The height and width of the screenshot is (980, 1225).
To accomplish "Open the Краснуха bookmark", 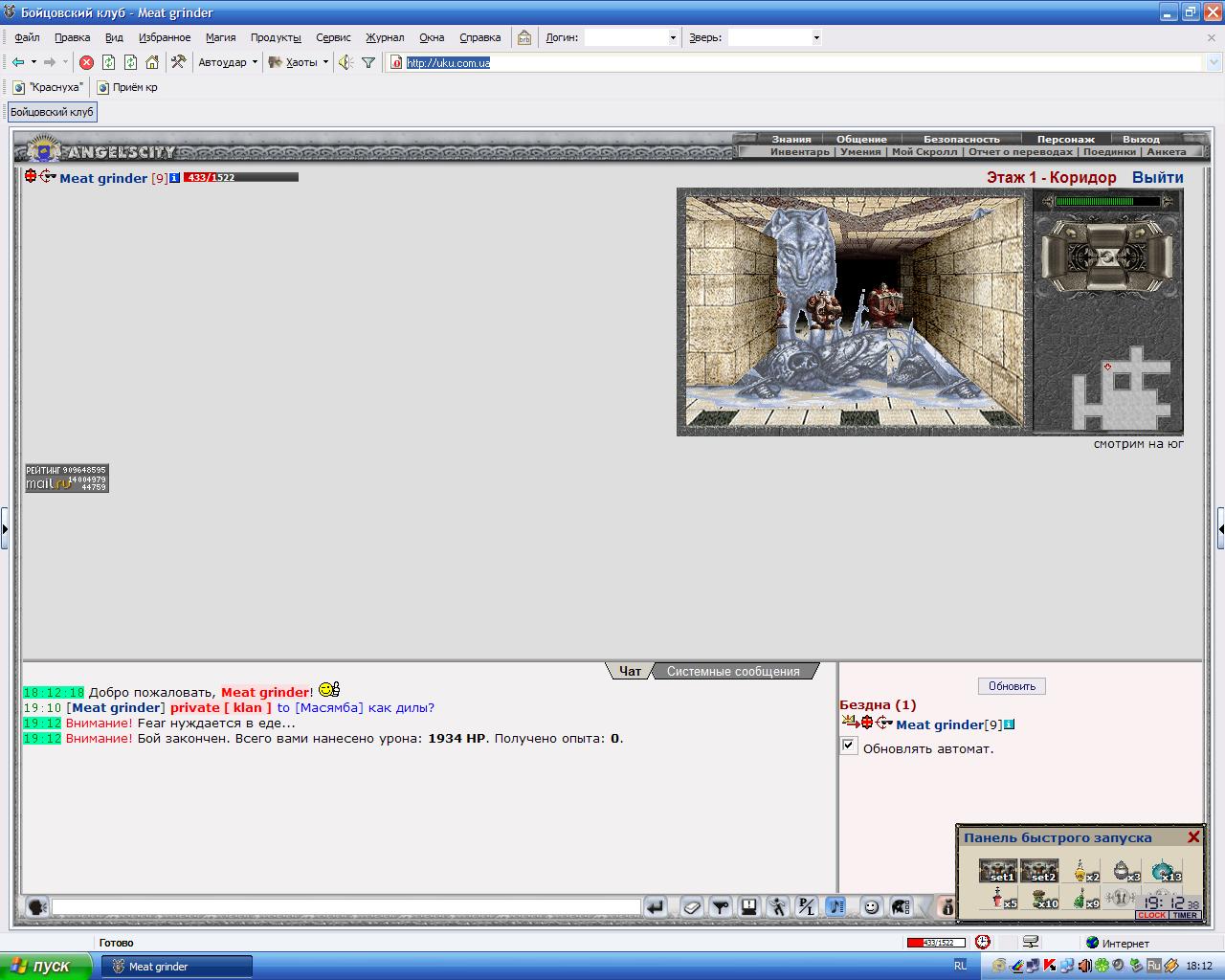I will [48, 87].
